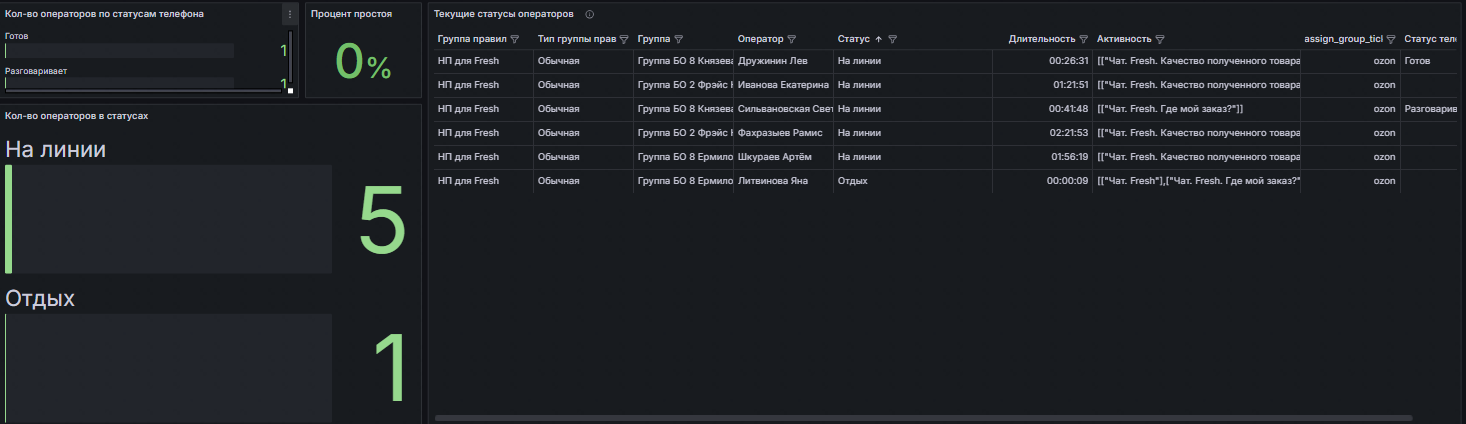This screenshot has height=424, width=1466.
Task: Click the table's horizontal scrollbar
Action: click(x=921, y=418)
